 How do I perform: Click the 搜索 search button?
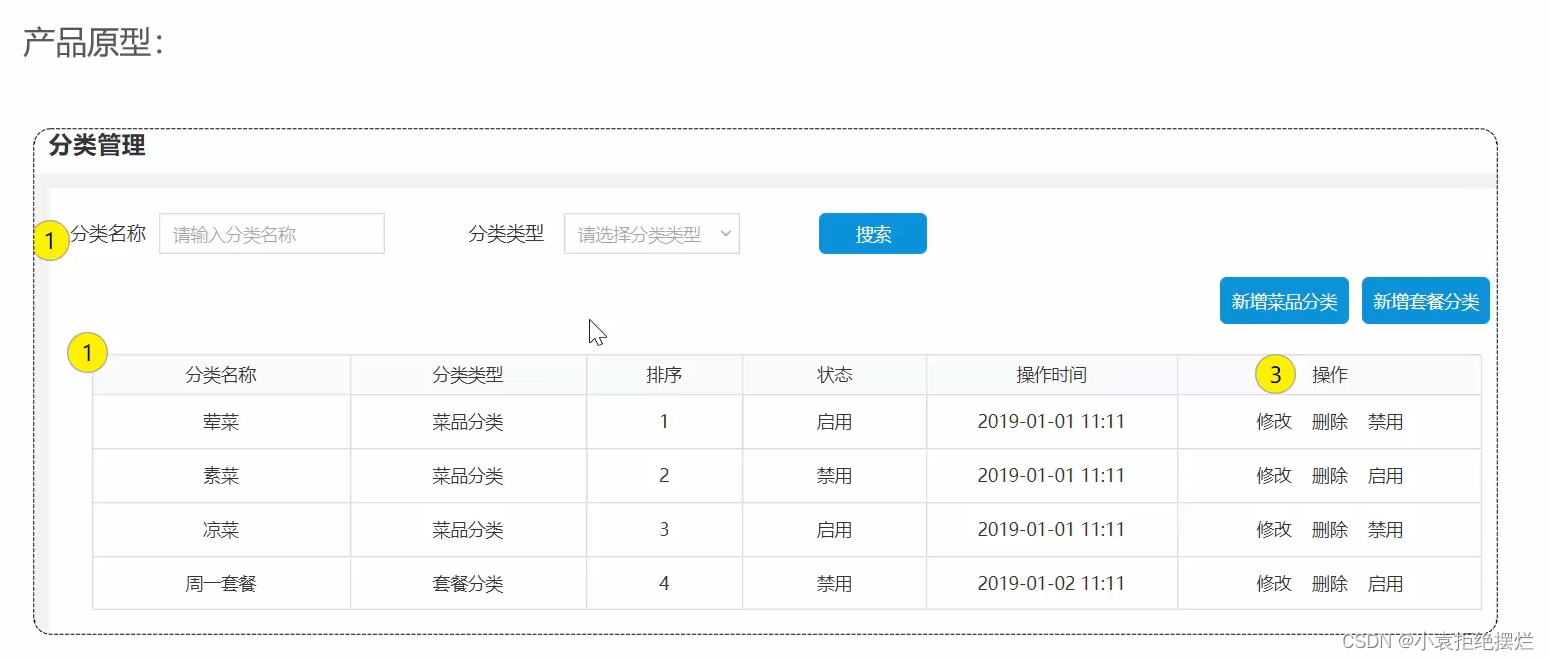pyautogui.click(x=871, y=233)
